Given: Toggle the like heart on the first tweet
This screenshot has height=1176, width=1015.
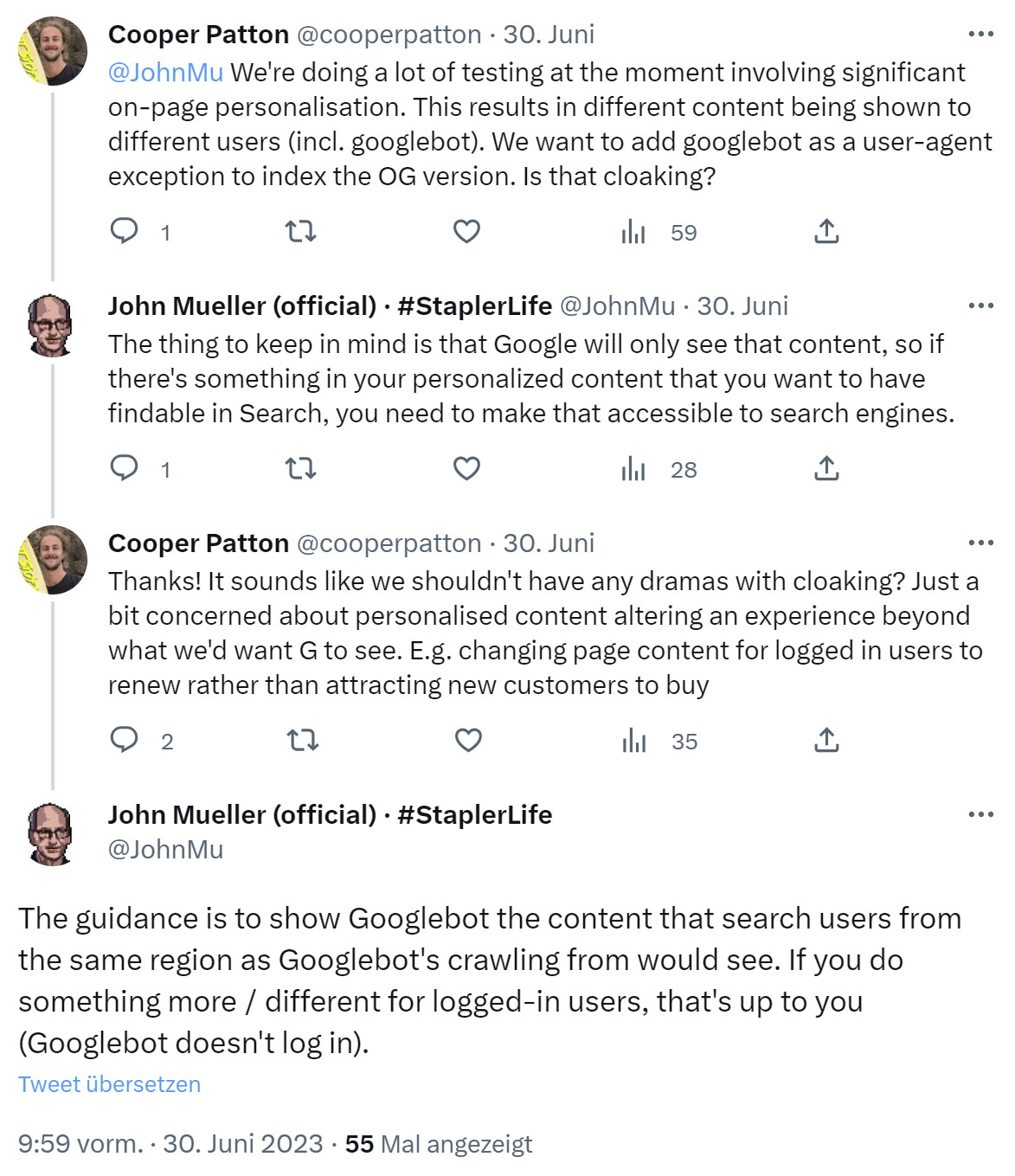Looking at the screenshot, I should (466, 231).
